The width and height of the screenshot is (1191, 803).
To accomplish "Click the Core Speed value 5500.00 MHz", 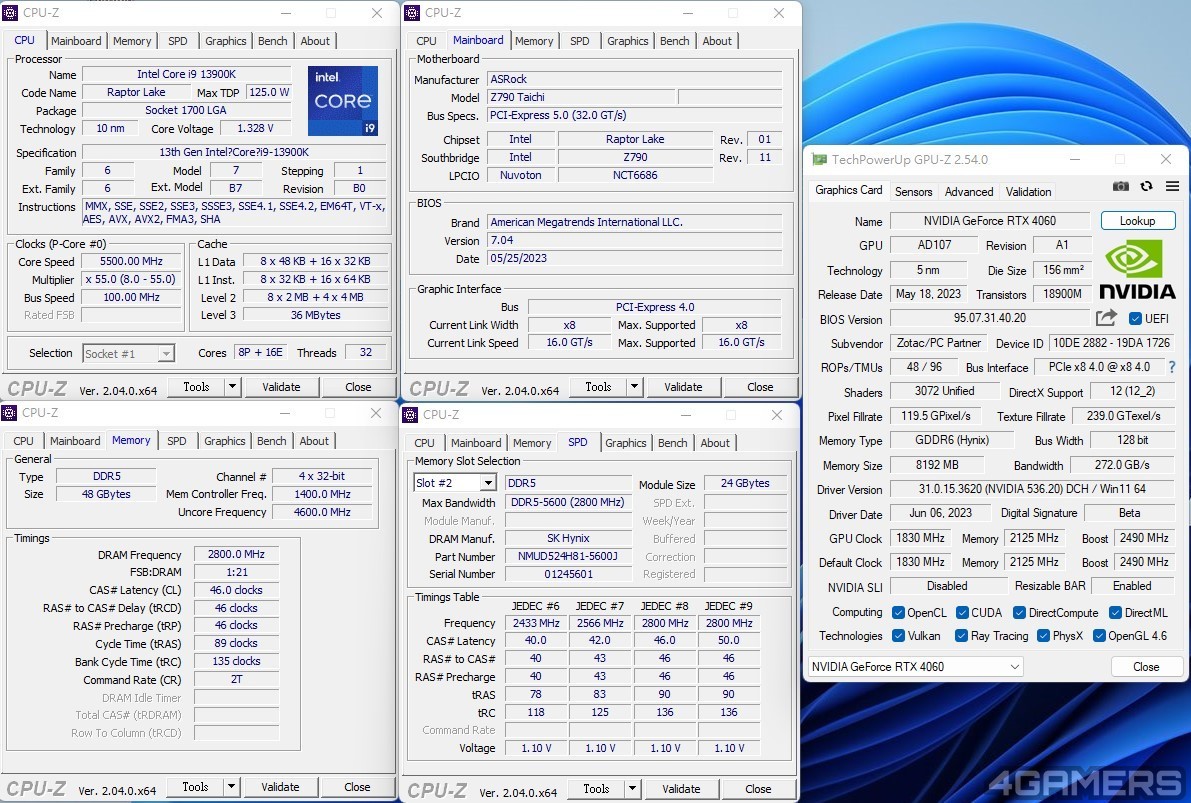I will pyautogui.click(x=132, y=261).
